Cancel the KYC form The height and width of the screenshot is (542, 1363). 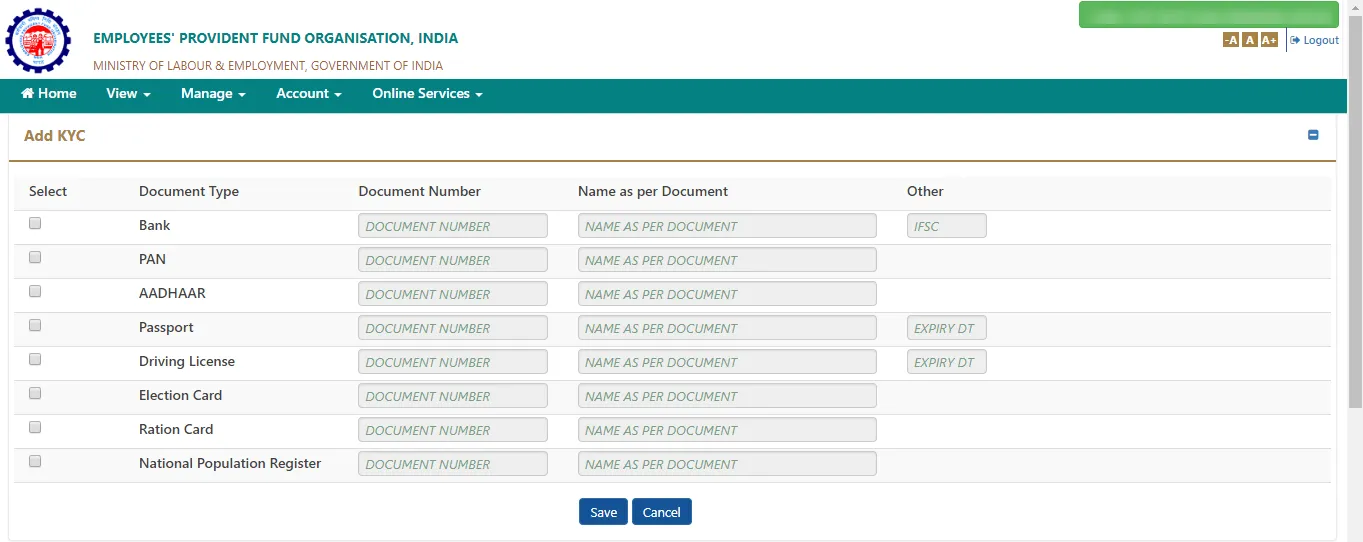point(662,512)
